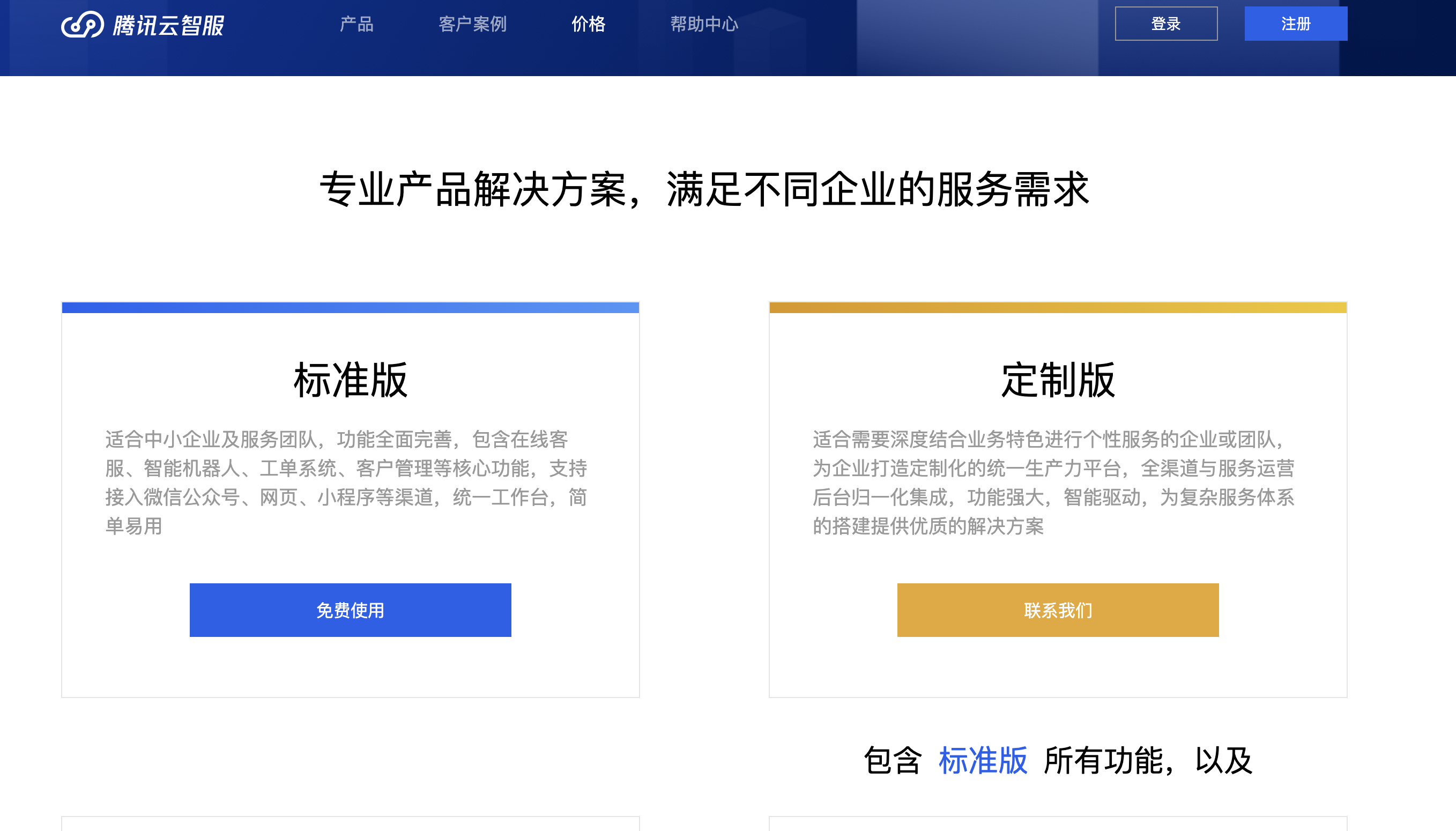The height and width of the screenshot is (831, 1456).
Task: Click the 定制版 description paragraph
Action: 1053,483
